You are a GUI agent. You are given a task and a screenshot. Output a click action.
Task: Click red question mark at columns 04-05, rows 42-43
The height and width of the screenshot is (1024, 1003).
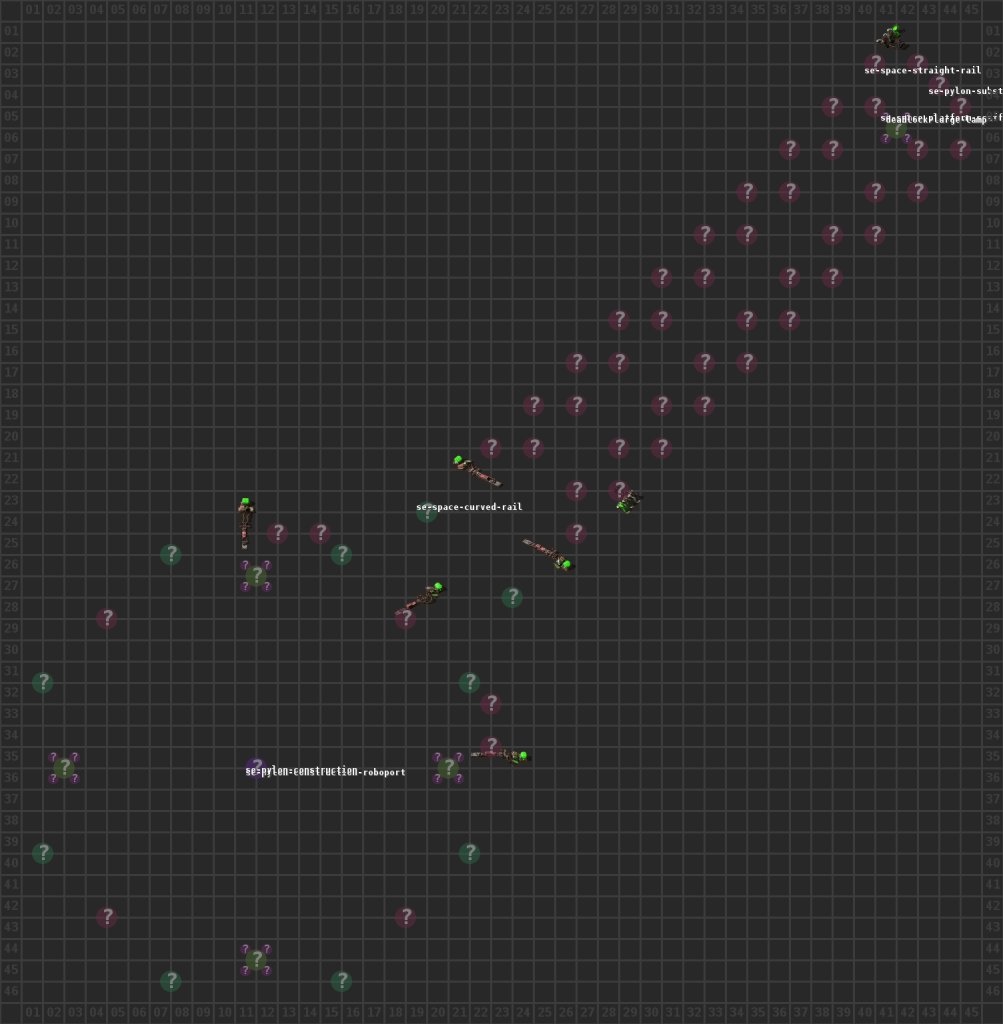click(107, 917)
